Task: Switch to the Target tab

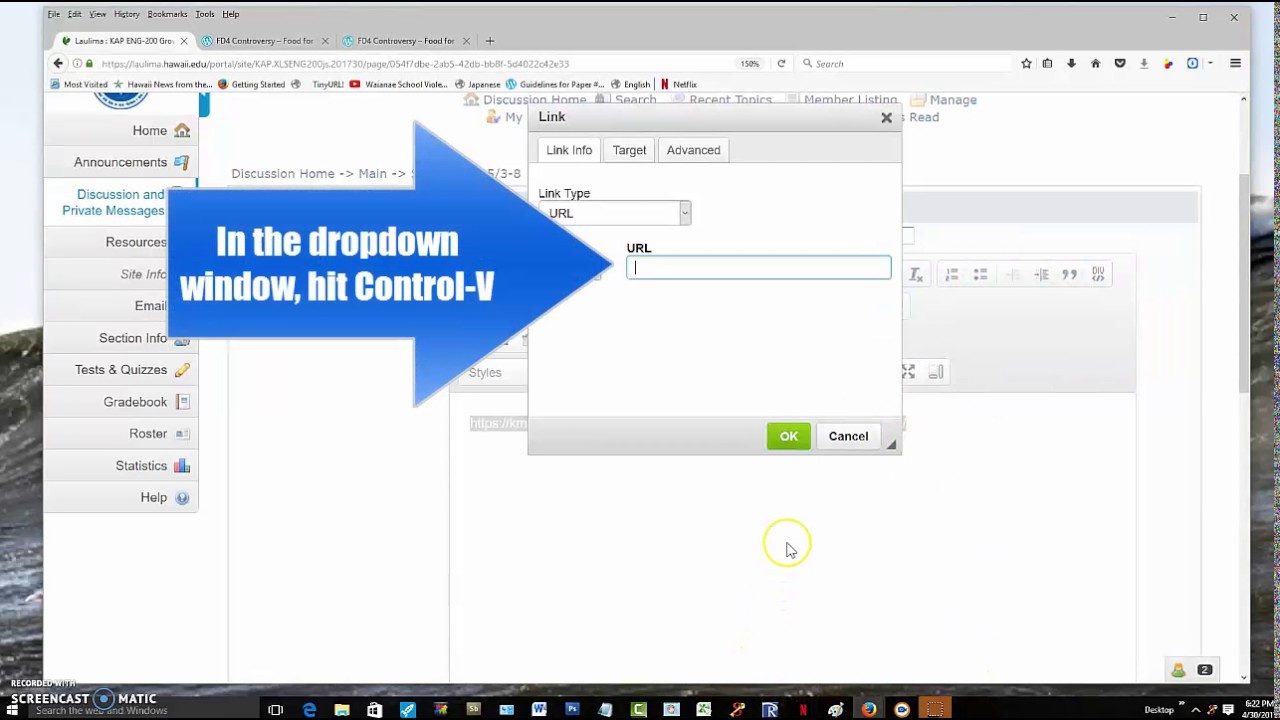Action: [629, 150]
